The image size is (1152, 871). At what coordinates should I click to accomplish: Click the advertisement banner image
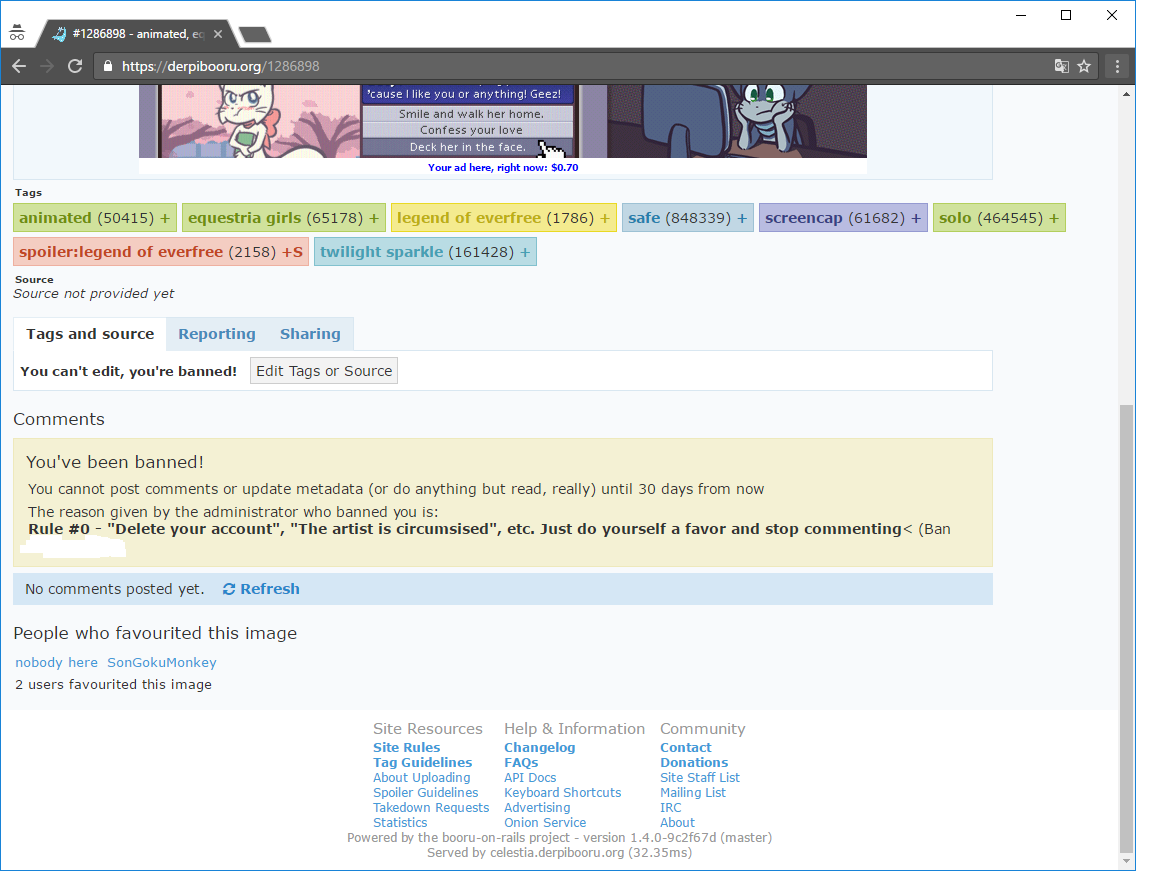pyautogui.click(x=503, y=121)
